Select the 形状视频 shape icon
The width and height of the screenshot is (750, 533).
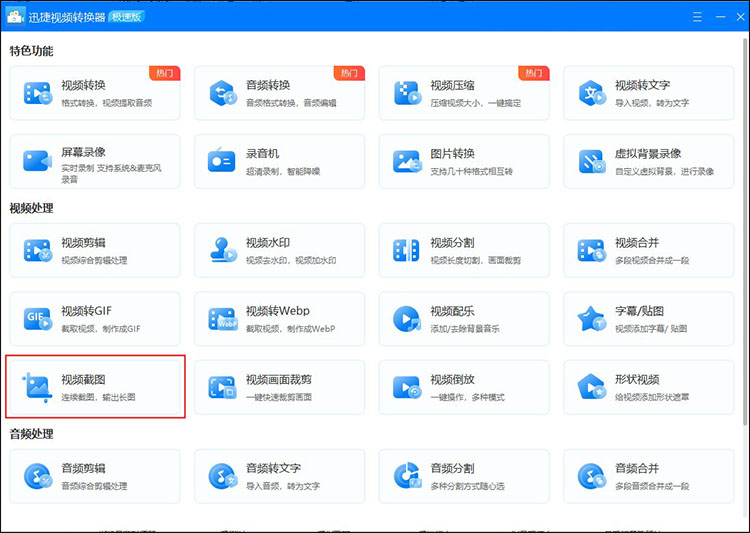(592, 387)
